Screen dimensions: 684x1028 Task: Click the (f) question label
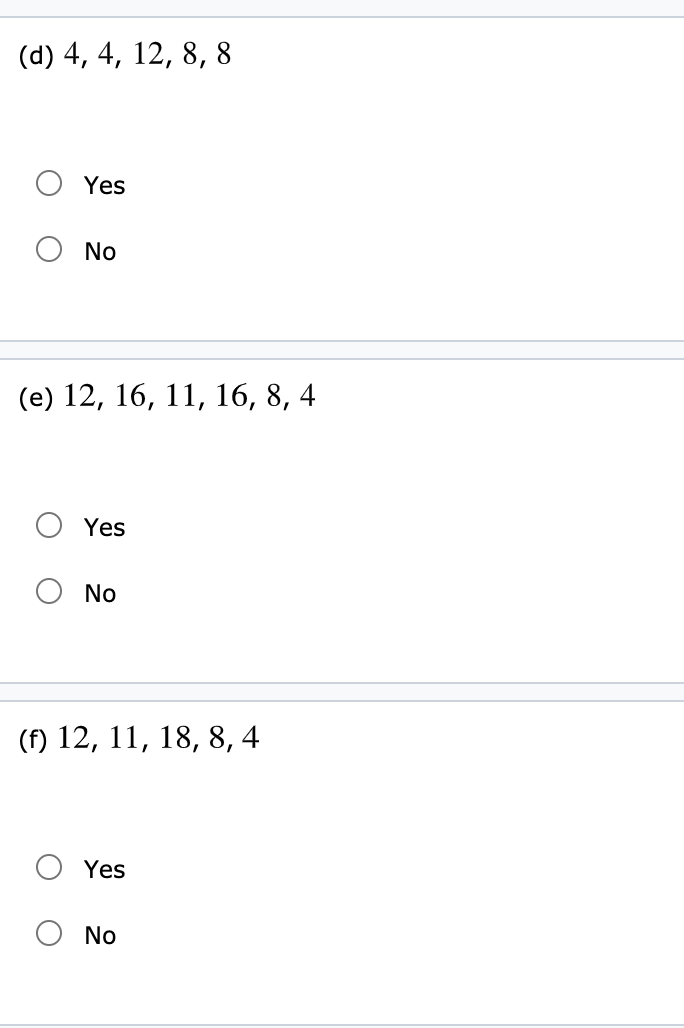point(31,740)
